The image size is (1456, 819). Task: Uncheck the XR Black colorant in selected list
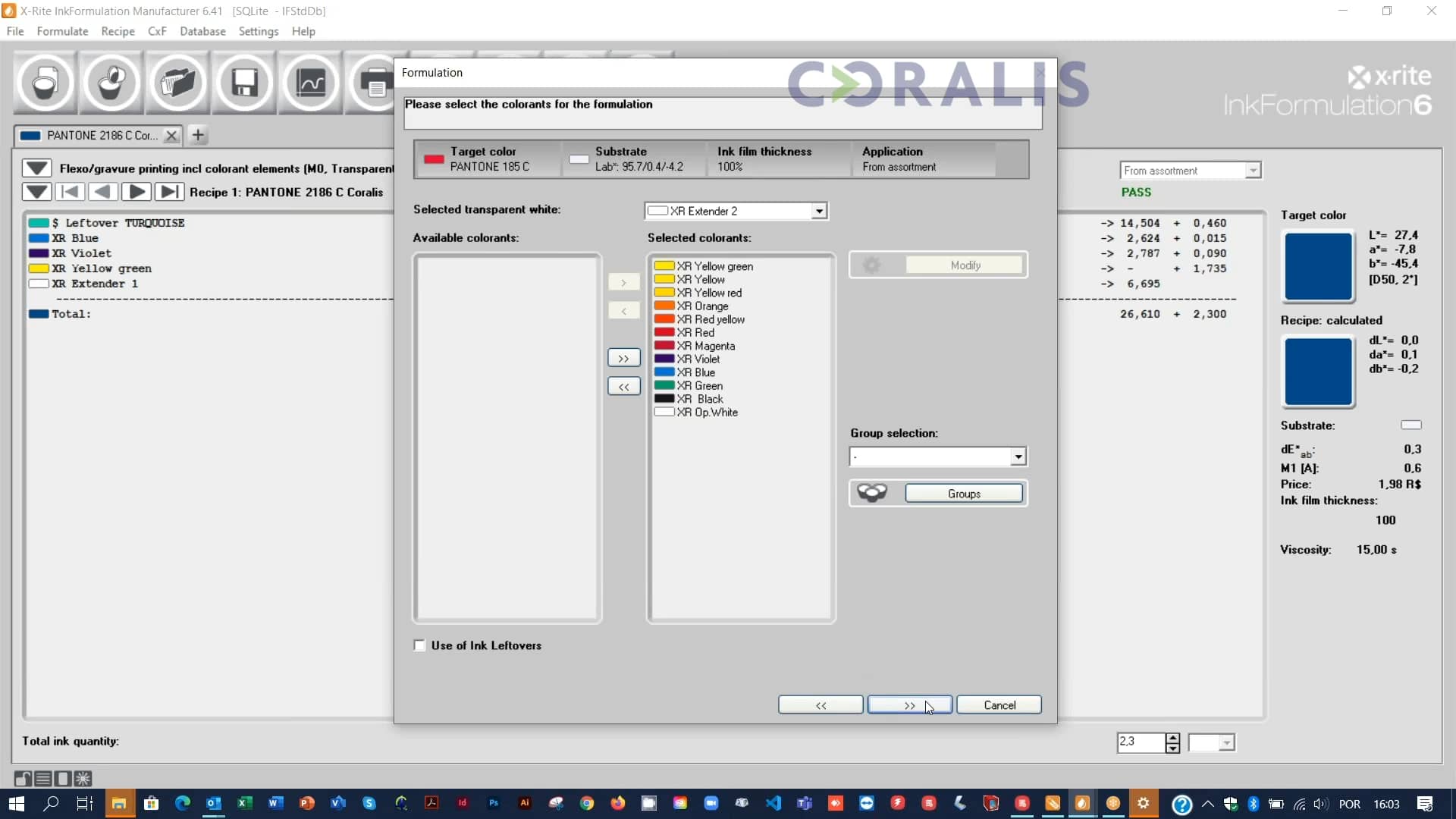tap(666, 399)
